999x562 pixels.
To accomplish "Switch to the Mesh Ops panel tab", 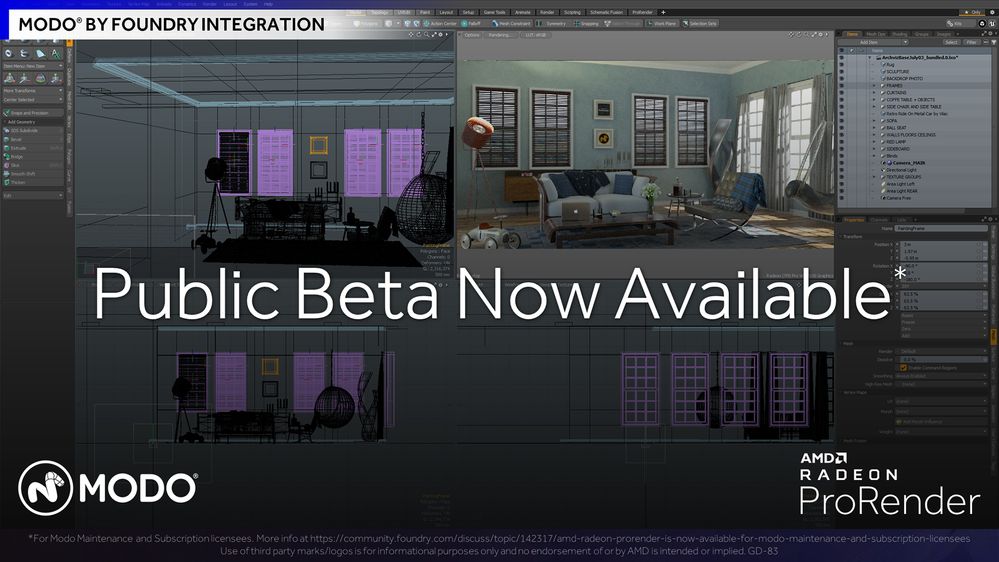I will [x=876, y=34].
